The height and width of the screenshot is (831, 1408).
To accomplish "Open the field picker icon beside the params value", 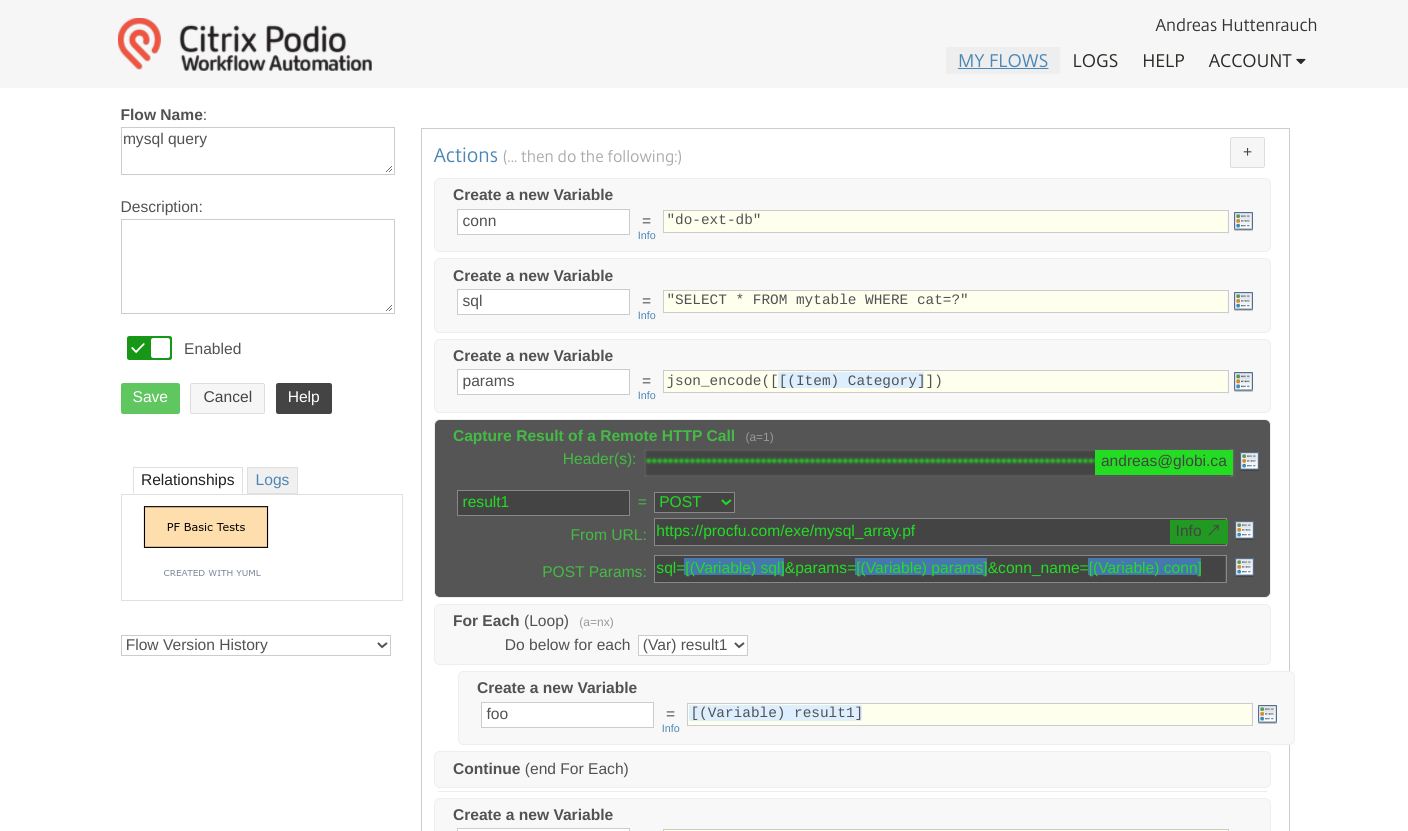I will (x=1243, y=380).
